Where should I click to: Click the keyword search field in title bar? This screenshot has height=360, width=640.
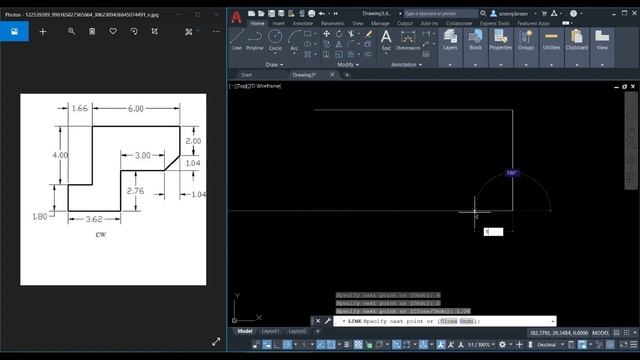[441, 13]
